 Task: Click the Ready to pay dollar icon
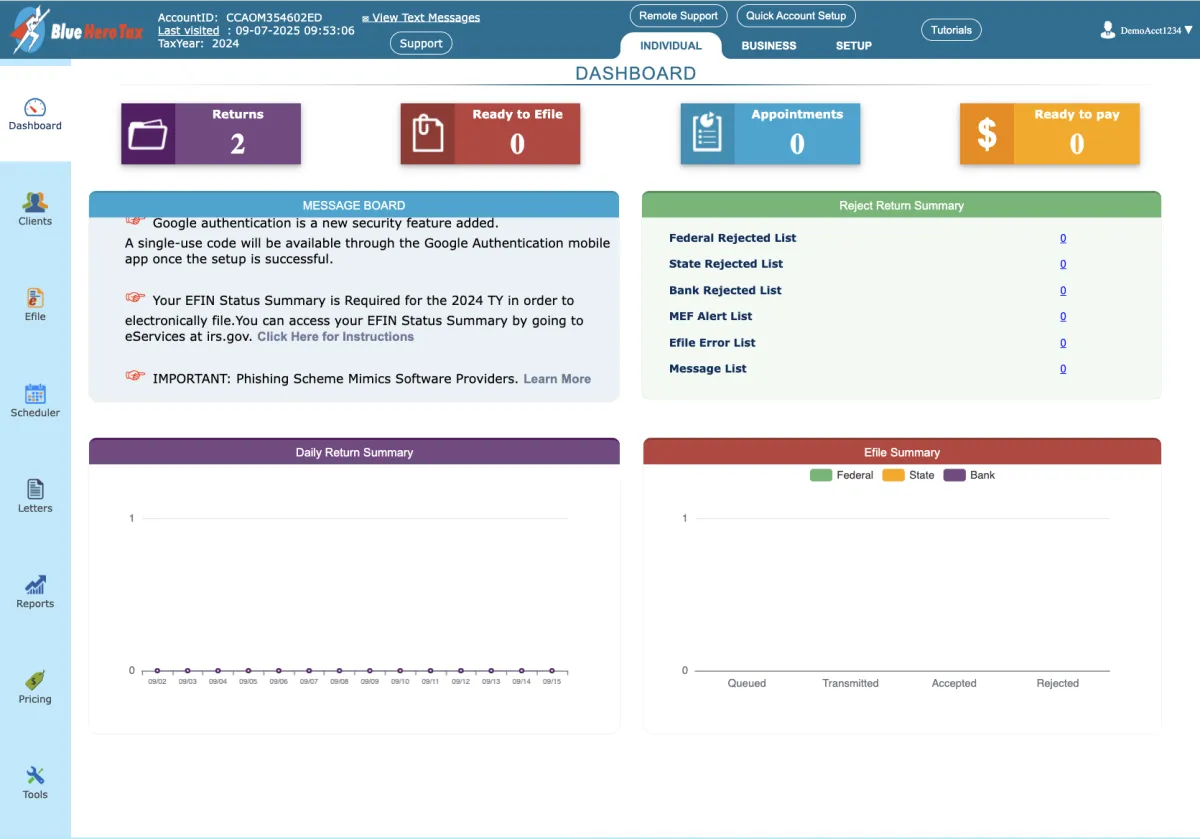coord(987,134)
